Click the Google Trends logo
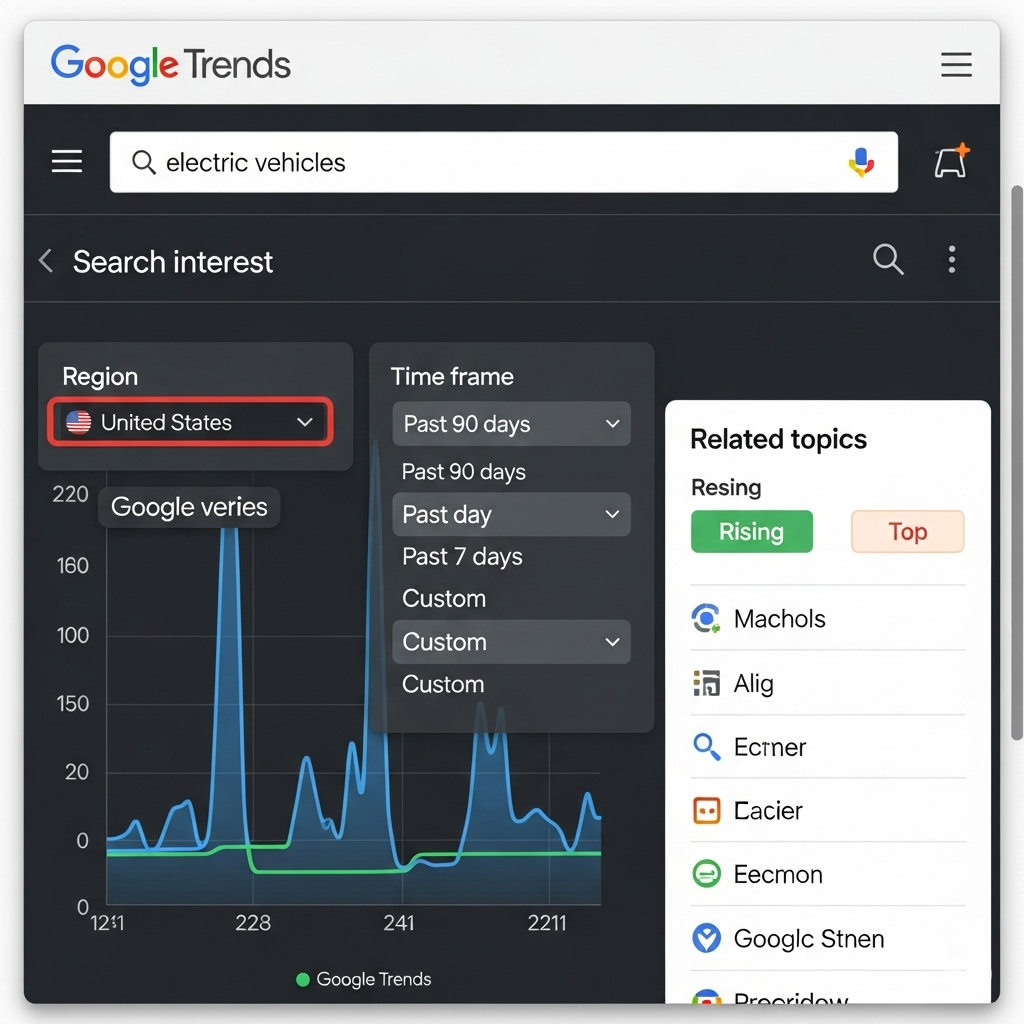Image resolution: width=1024 pixels, height=1024 pixels. click(x=170, y=64)
